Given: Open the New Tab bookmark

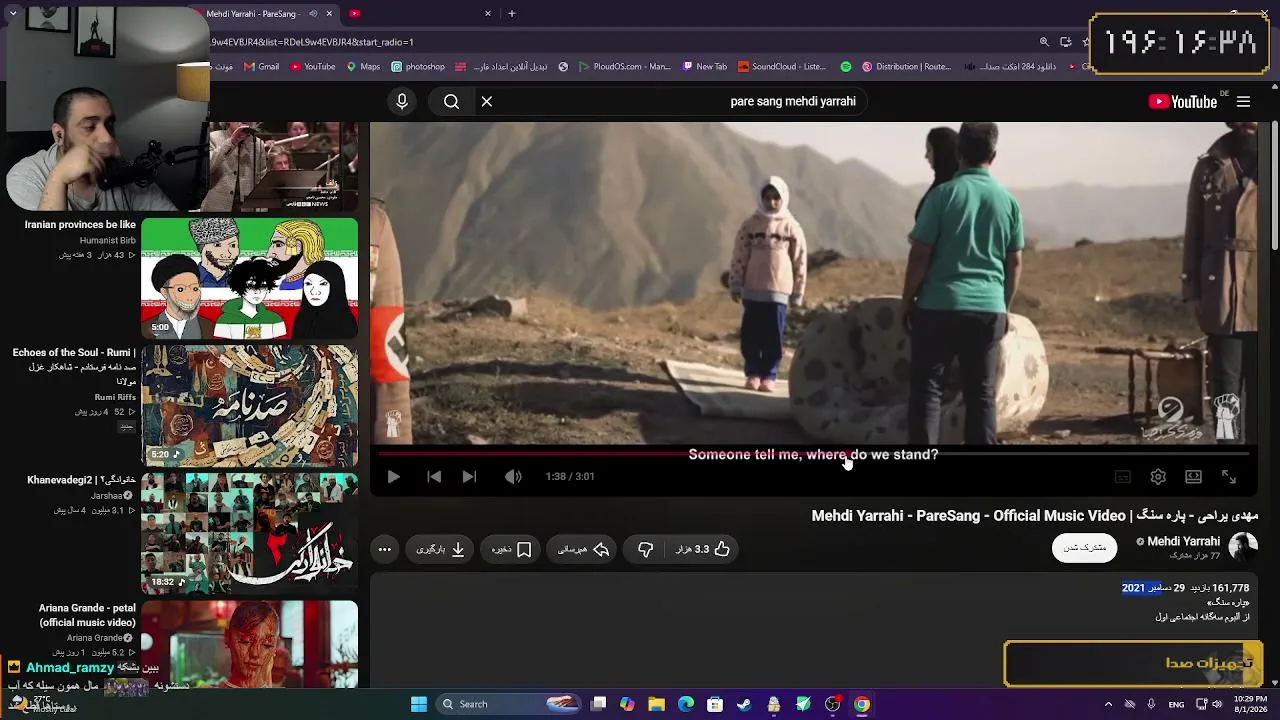Looking at the screenshot, I should 705,67.
